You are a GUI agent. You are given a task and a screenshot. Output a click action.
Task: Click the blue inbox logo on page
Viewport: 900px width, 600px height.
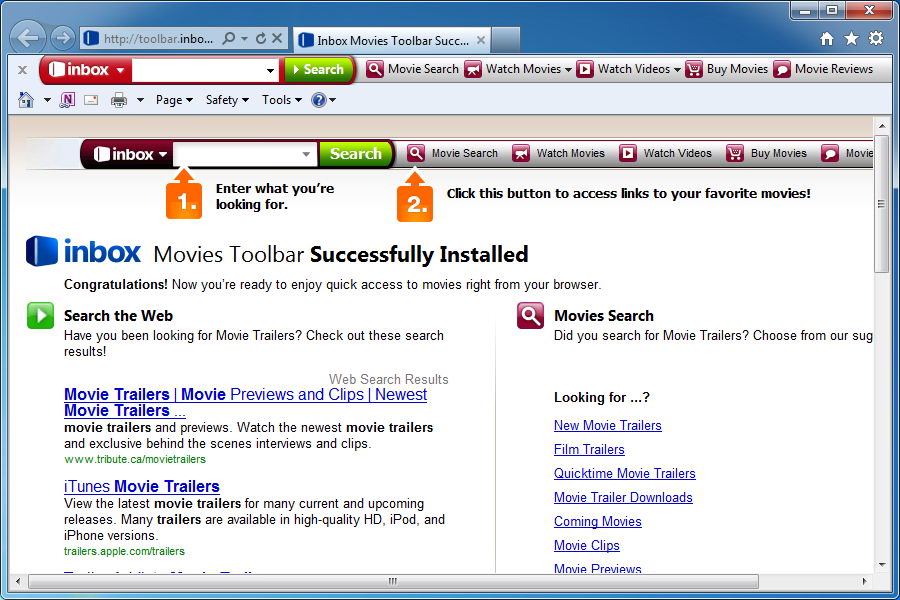[x=83, y=251]
